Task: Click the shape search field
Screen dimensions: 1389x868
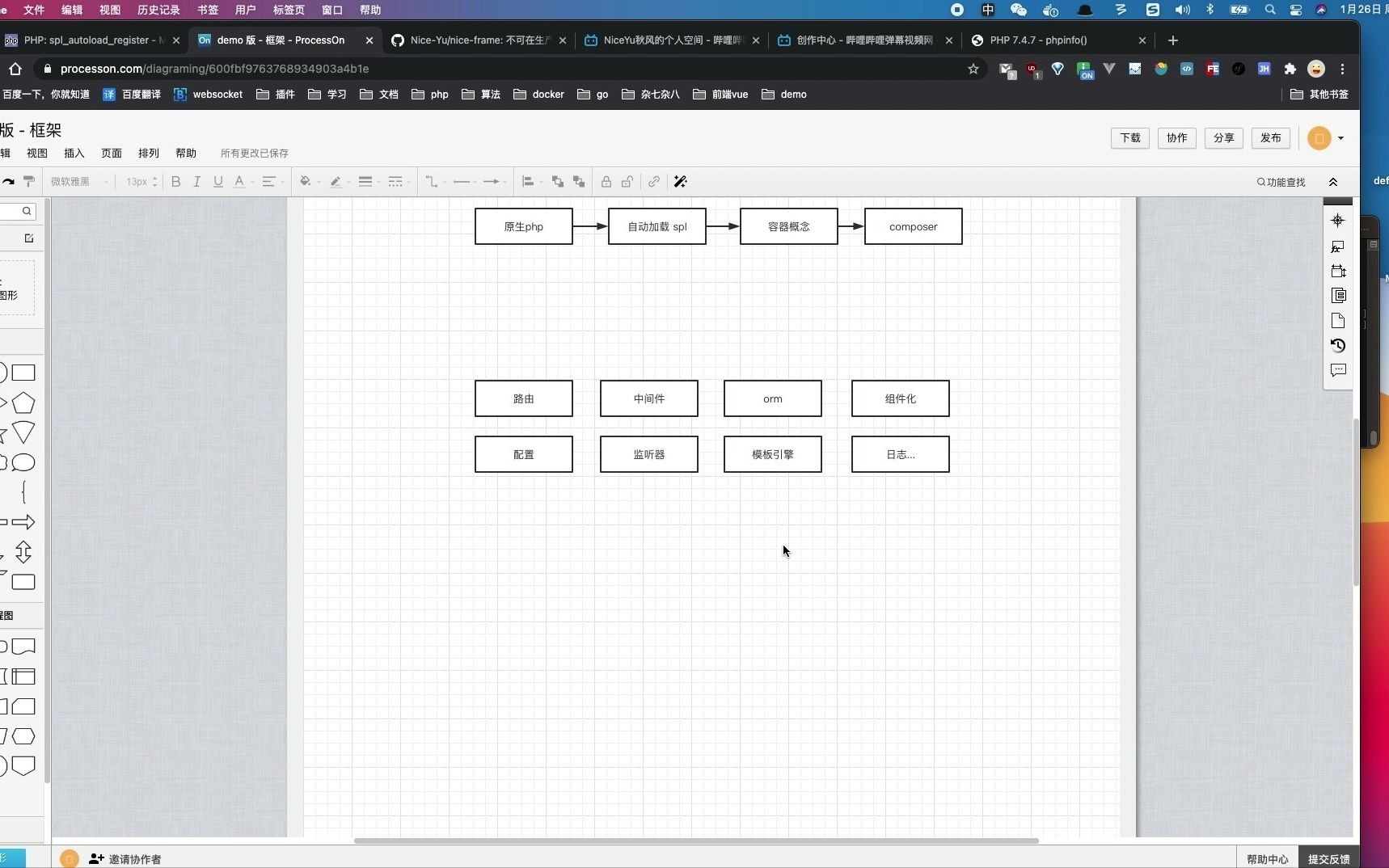Action: pos(16,211)
